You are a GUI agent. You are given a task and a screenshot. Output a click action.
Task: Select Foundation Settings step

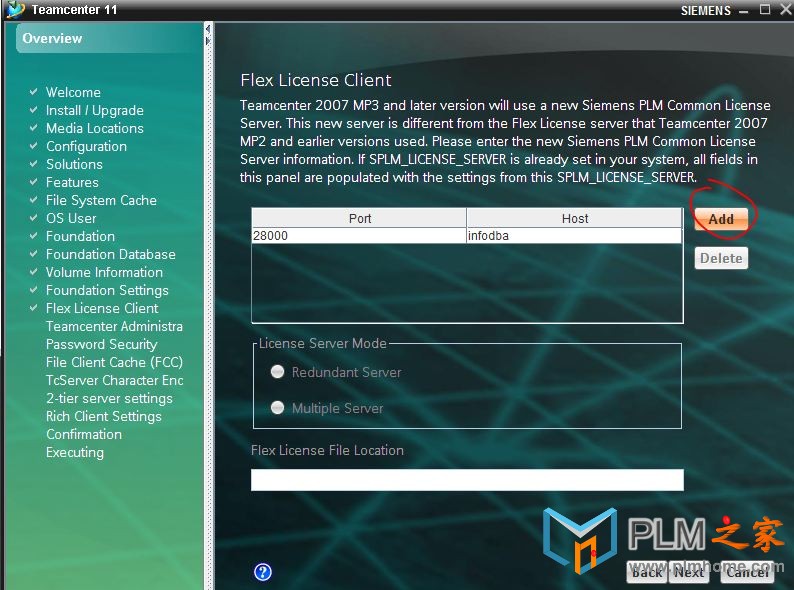coord(107,290)
